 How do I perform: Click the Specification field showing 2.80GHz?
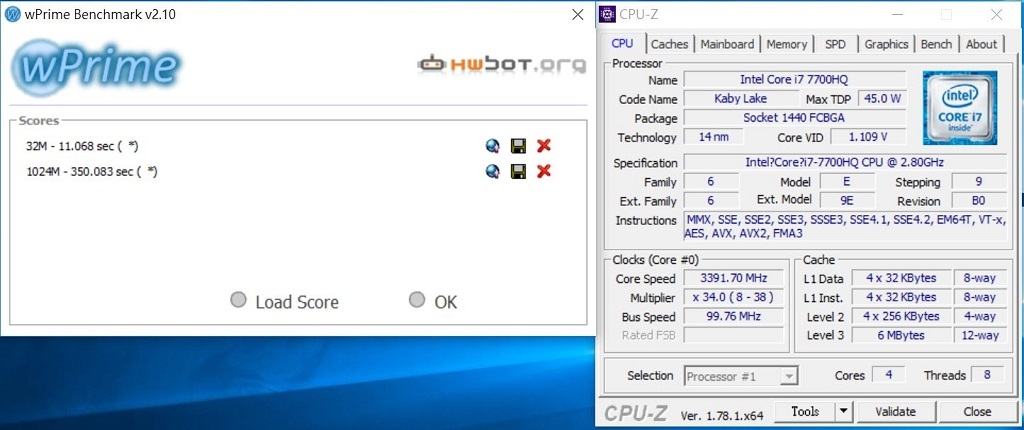pyautogui.click(x=844, y=163)
